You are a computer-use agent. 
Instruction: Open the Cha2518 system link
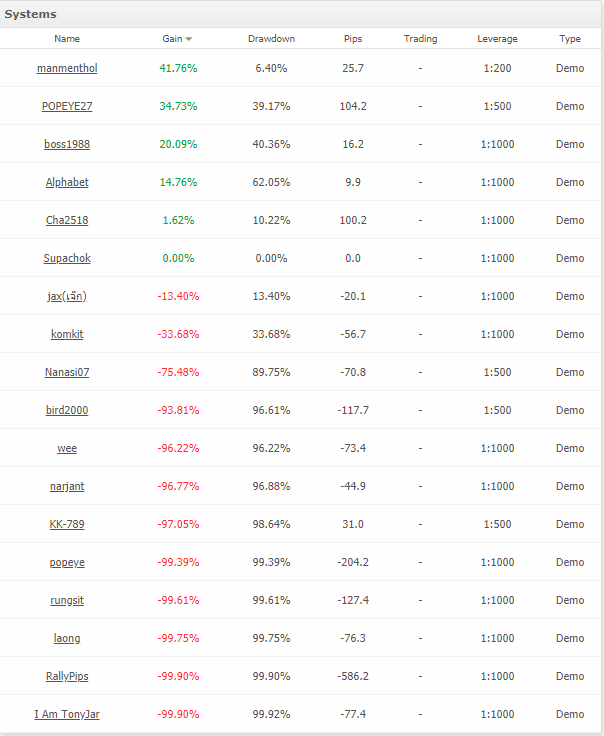[67, 220]
